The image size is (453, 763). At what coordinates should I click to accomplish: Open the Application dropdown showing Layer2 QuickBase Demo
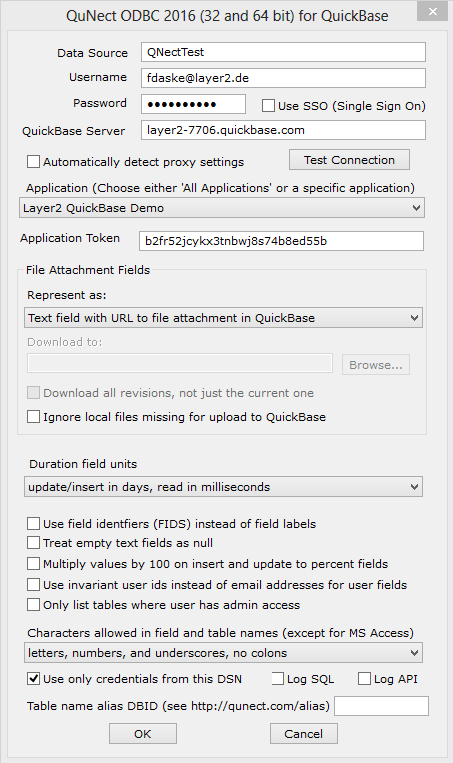222,208
